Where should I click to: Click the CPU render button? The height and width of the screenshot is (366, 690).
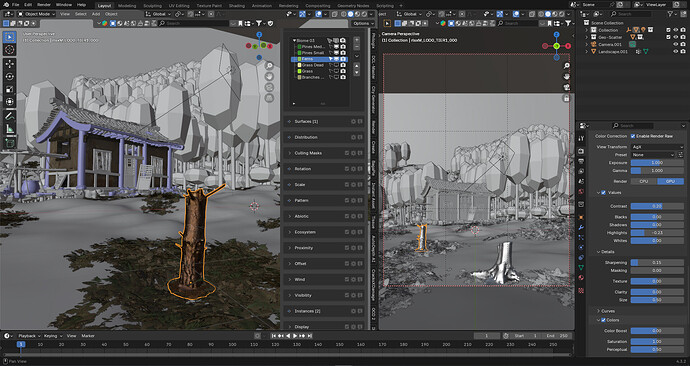tap(644, 181)
